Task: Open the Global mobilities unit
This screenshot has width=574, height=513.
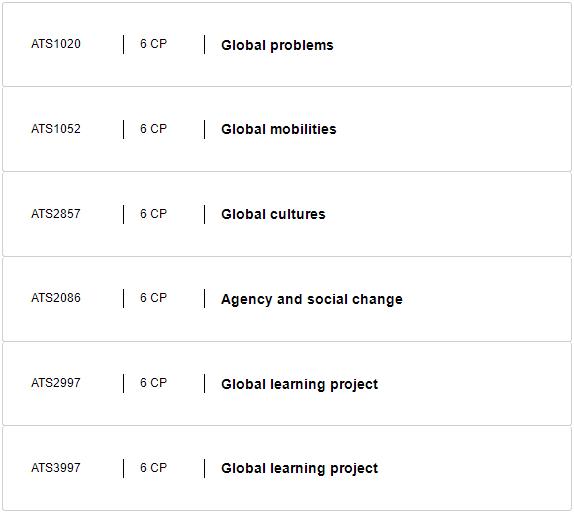Action: pyautogui.click(x=279, y=129)
